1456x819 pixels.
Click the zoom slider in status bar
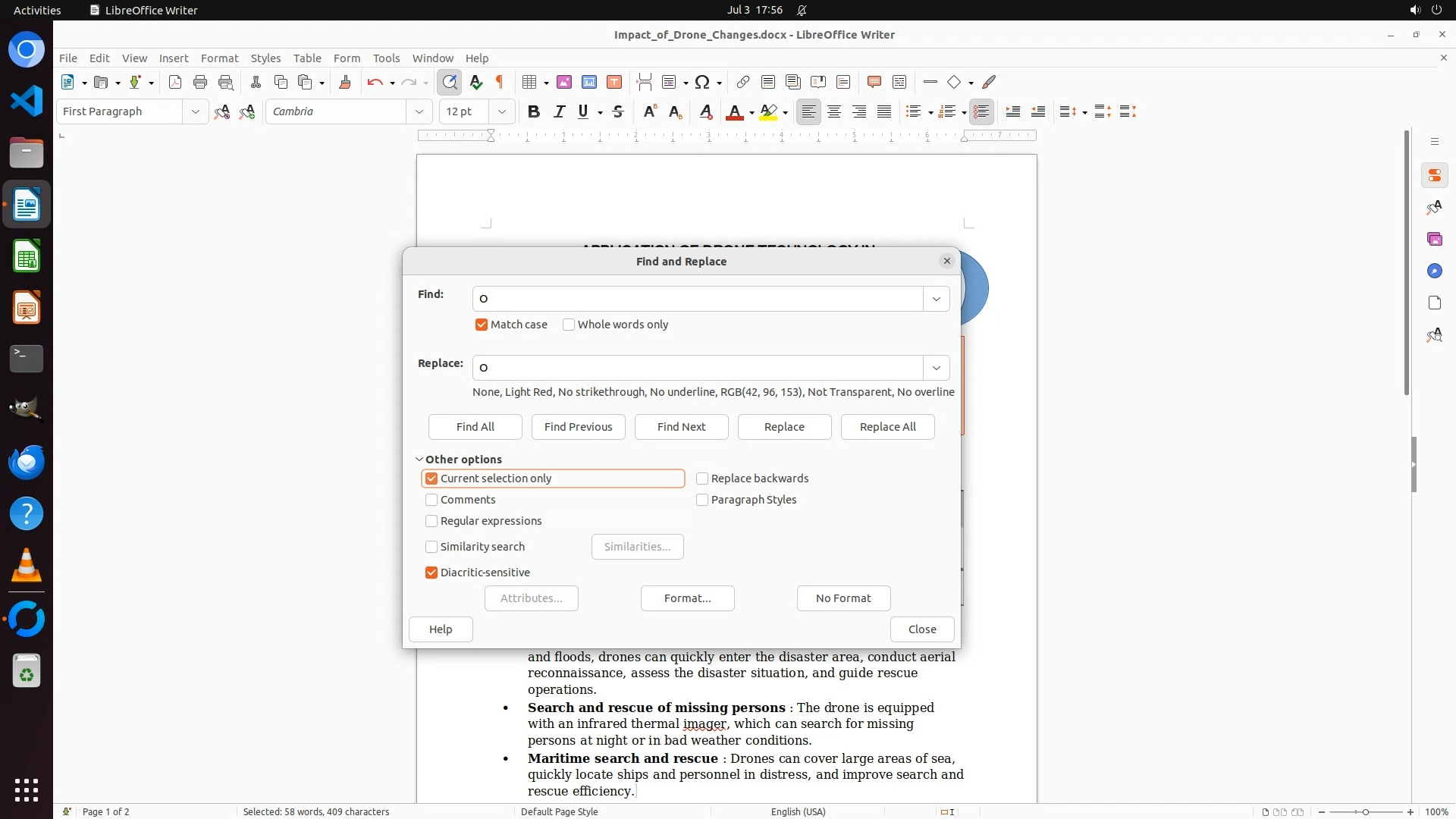tap(1366, 811)
